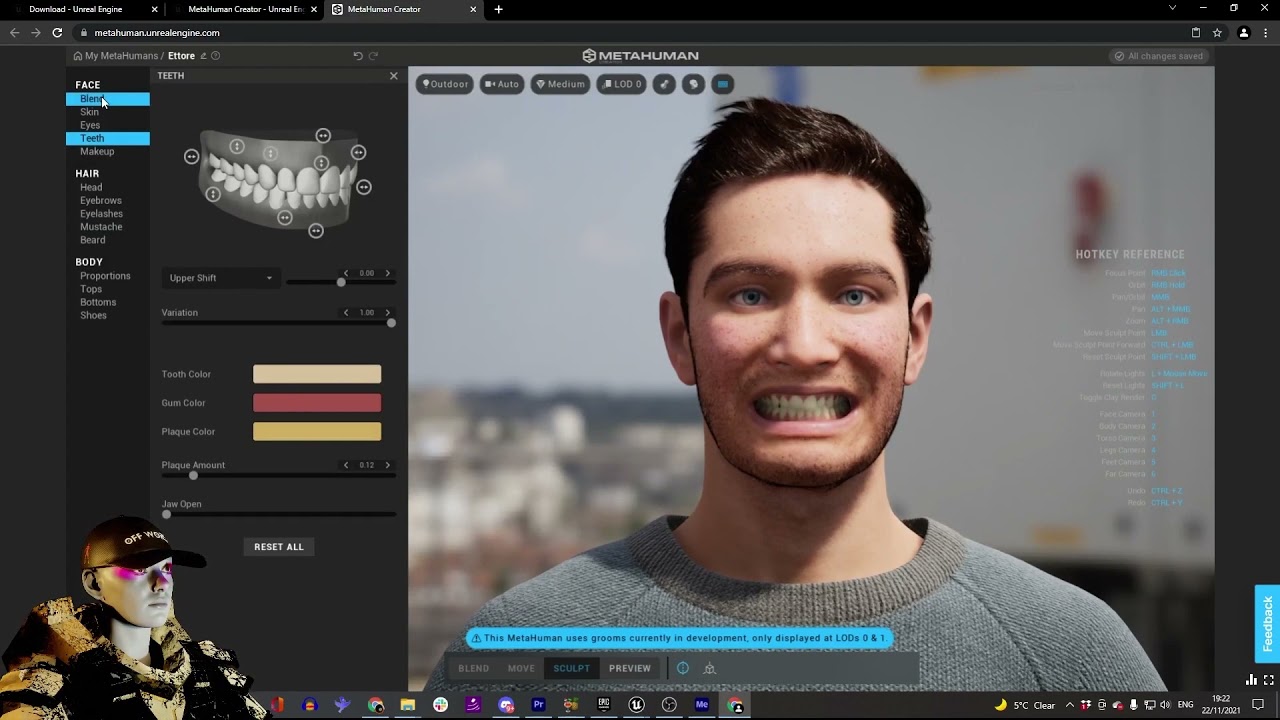The image size is (1280, 720).
Task: Open the Feedback side tab
Action: [x=1267, y=624]
